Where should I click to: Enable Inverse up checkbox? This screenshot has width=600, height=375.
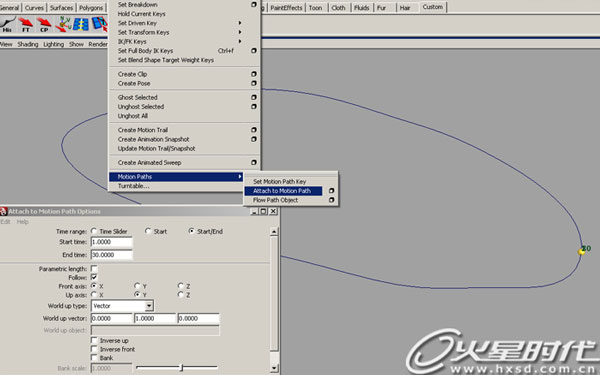pos(94,340)
